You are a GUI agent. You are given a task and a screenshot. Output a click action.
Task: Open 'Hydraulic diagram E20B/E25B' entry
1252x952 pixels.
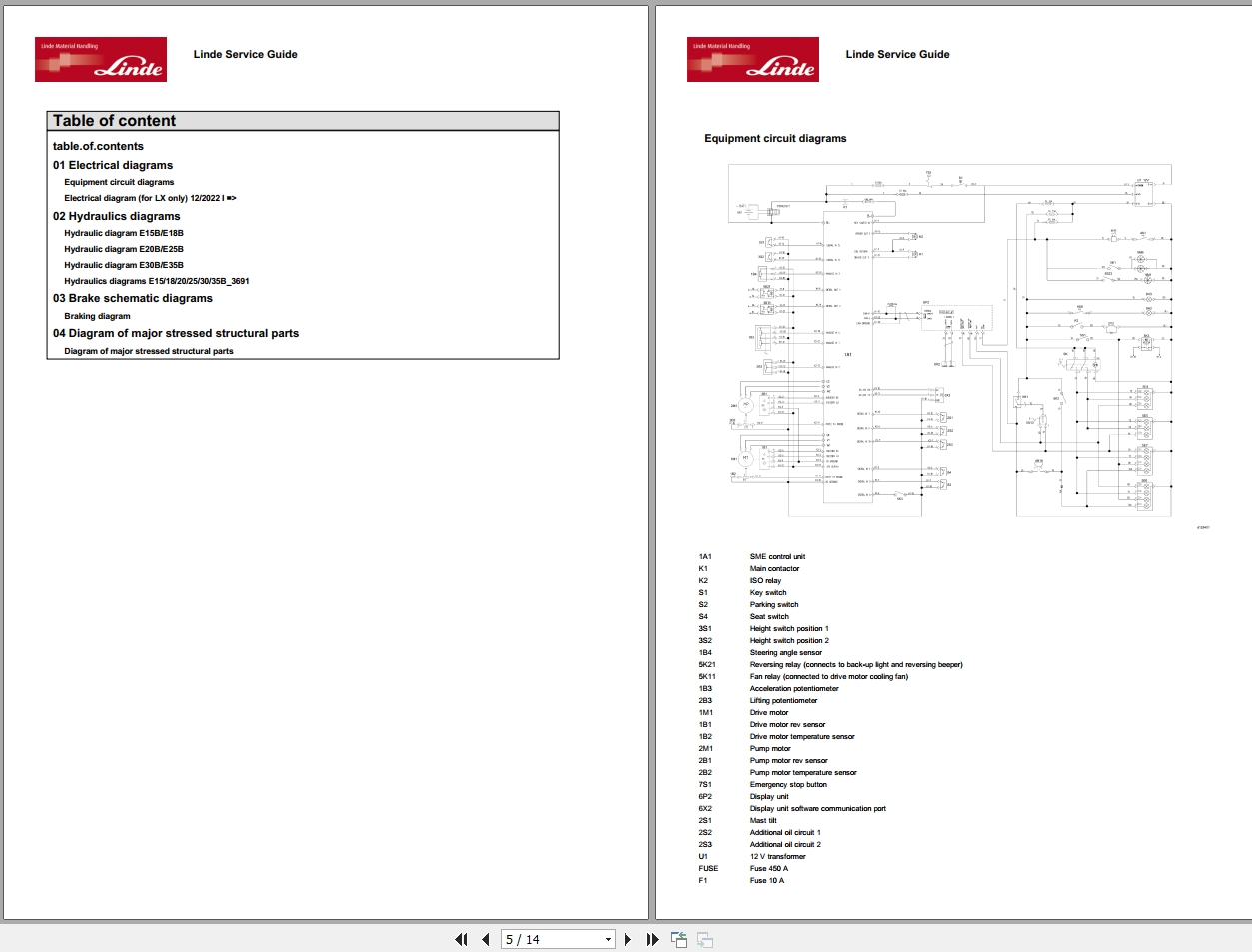(x=124, y=249)
